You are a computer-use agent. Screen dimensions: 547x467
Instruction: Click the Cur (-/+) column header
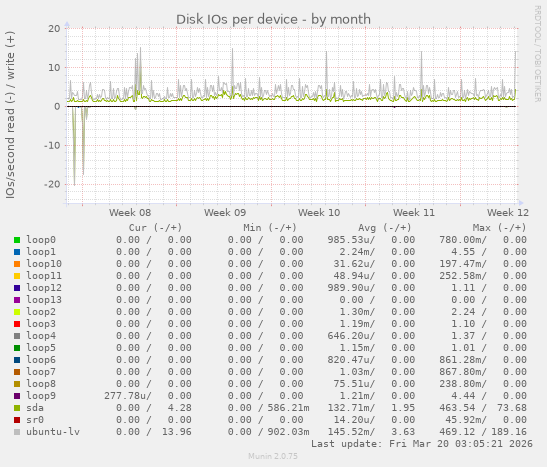[156, 228]
